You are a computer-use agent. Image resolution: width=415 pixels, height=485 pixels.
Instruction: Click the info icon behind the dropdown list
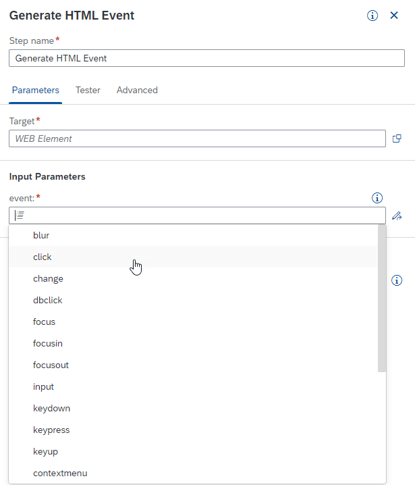click(x=397, y=280)
